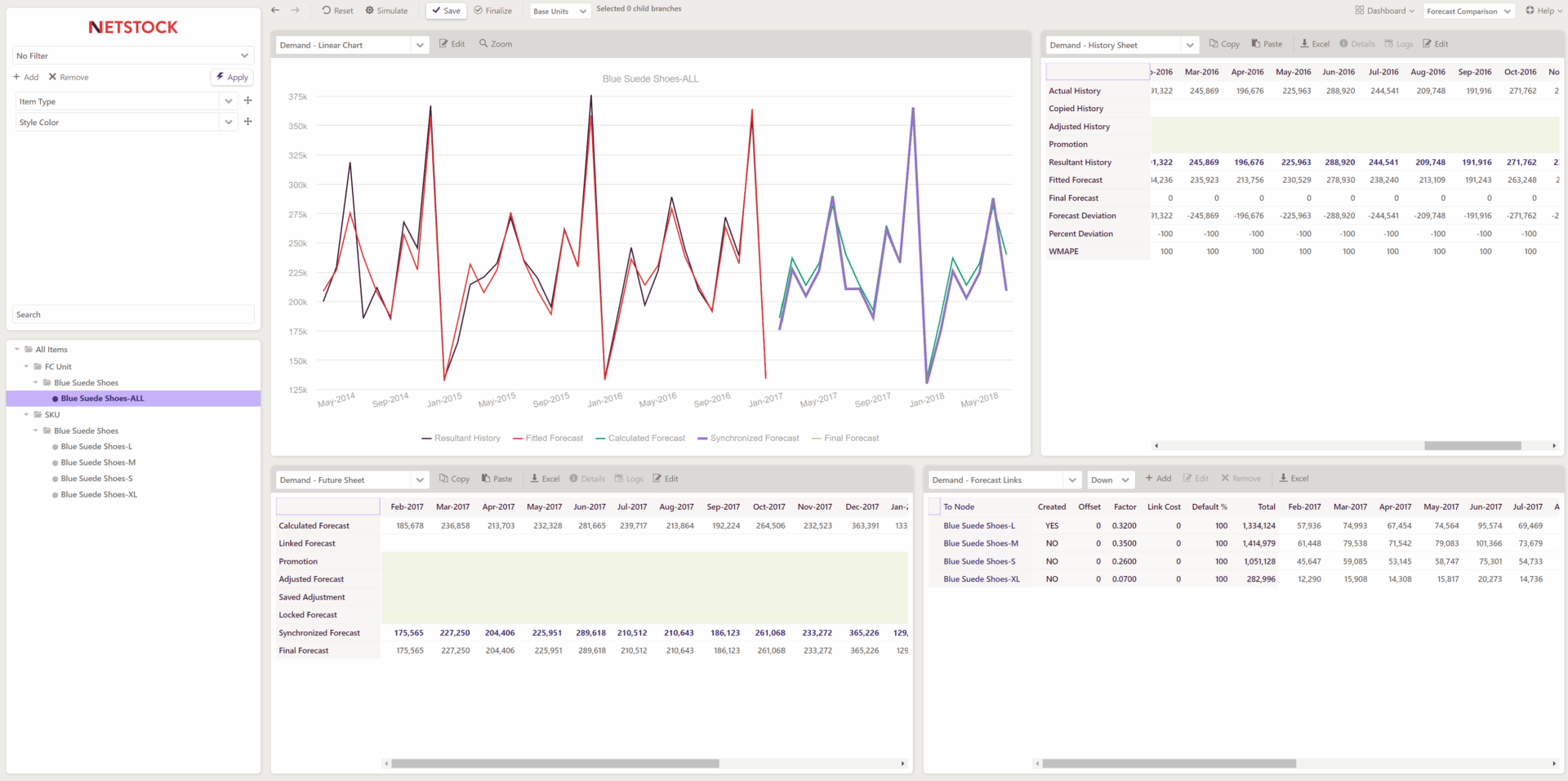
Task: Click Copy in the History Sheet toolbar
Action: (x=1224, y=44)
